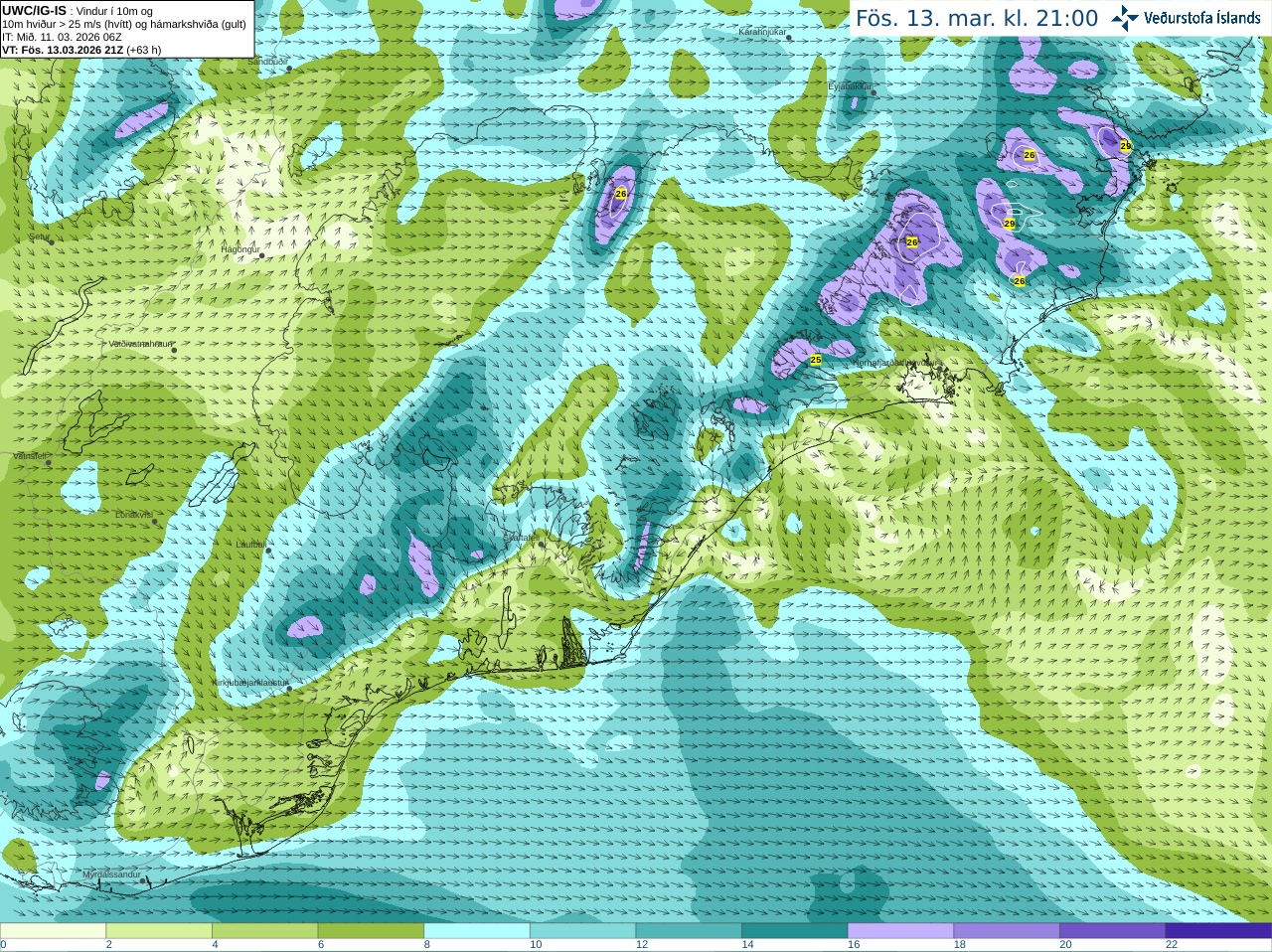Select the 8–10 m/s light cyan legend swatch

(477, 931)
